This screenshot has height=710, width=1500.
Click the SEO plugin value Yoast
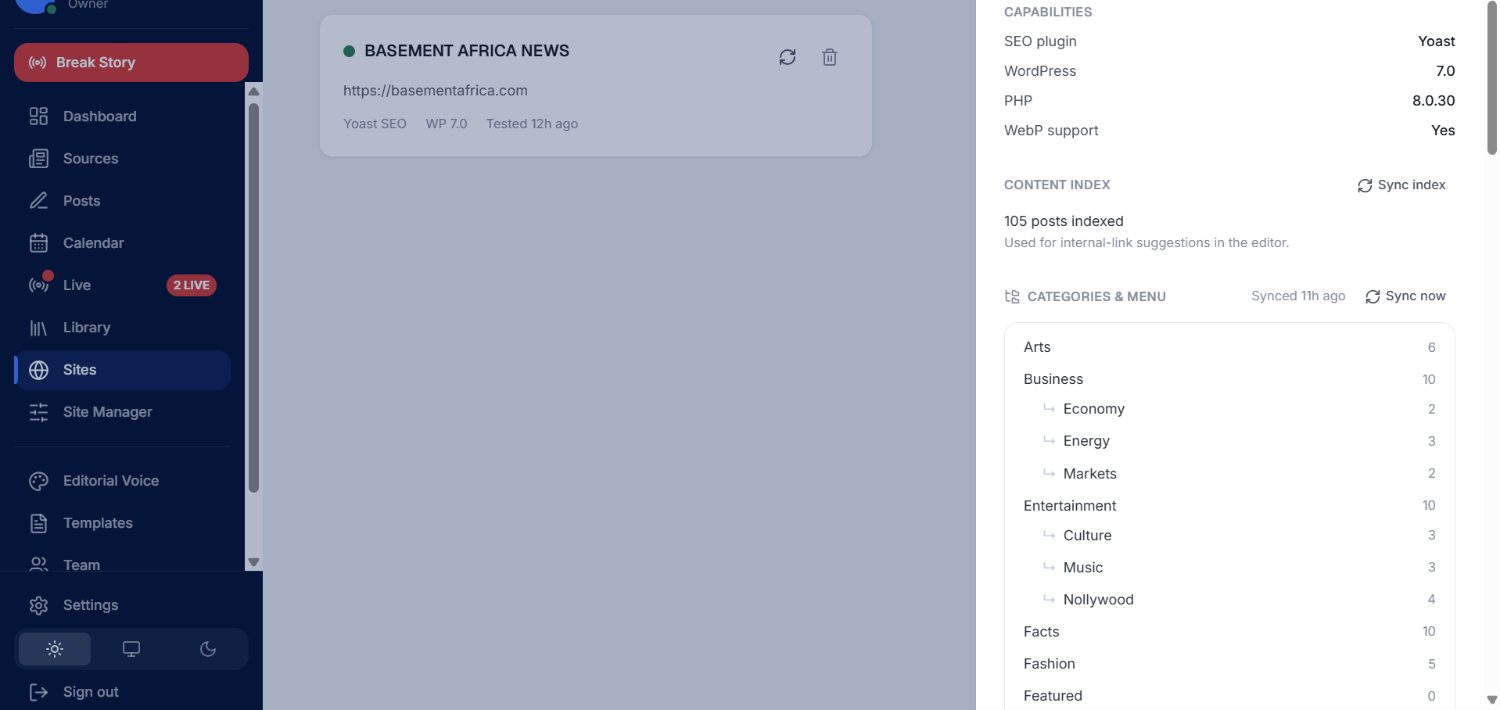(1437, 41)
